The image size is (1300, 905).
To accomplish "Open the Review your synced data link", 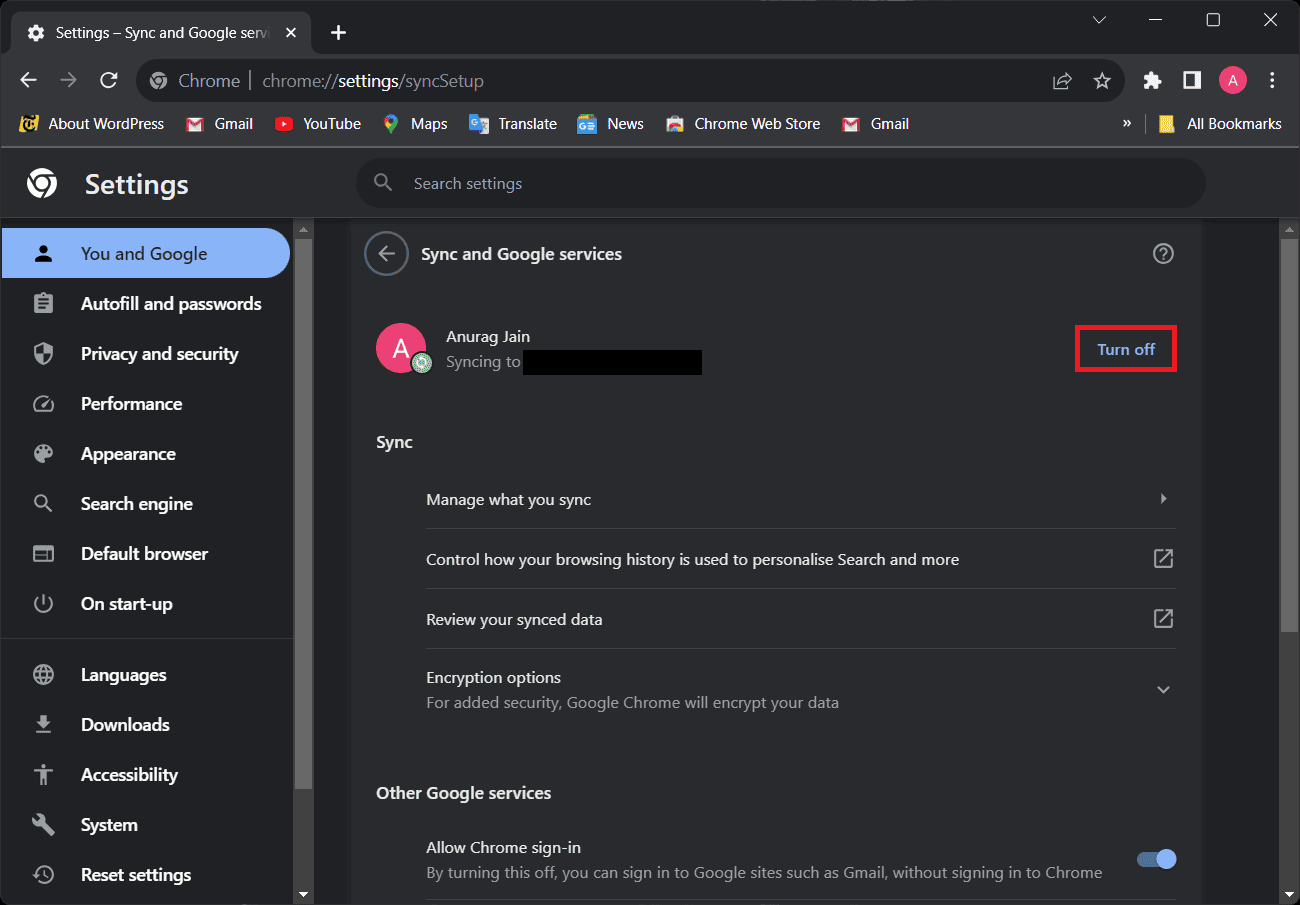I will 800,619.
